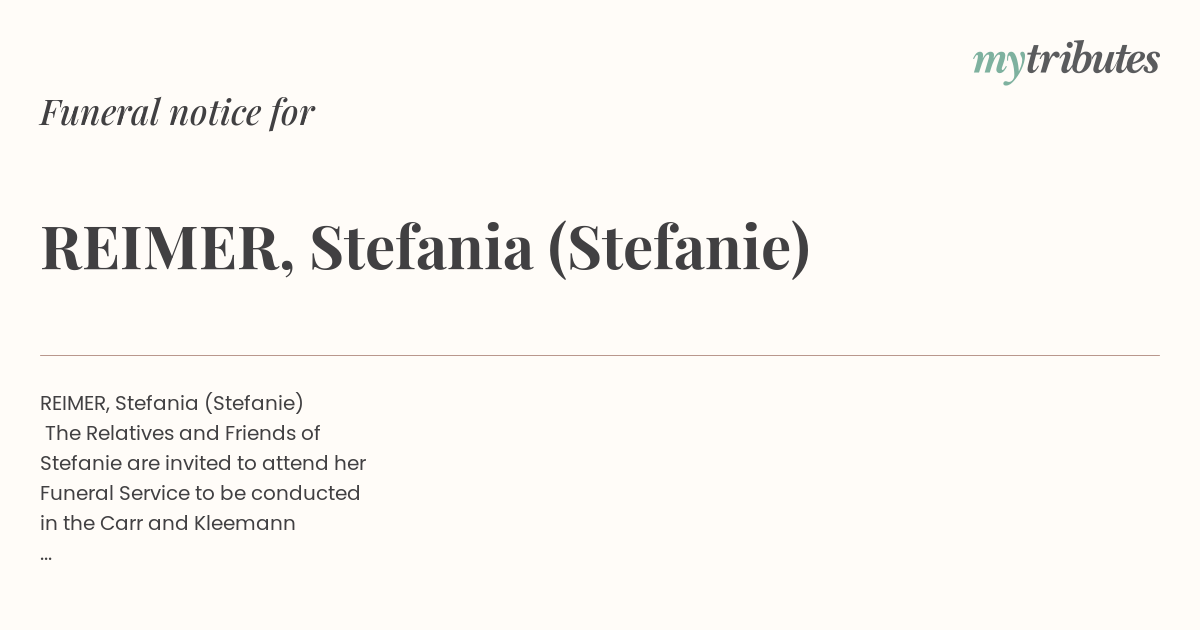
Task: Click "(Stefanie)" in the large title
Action: tap(679, 249)
